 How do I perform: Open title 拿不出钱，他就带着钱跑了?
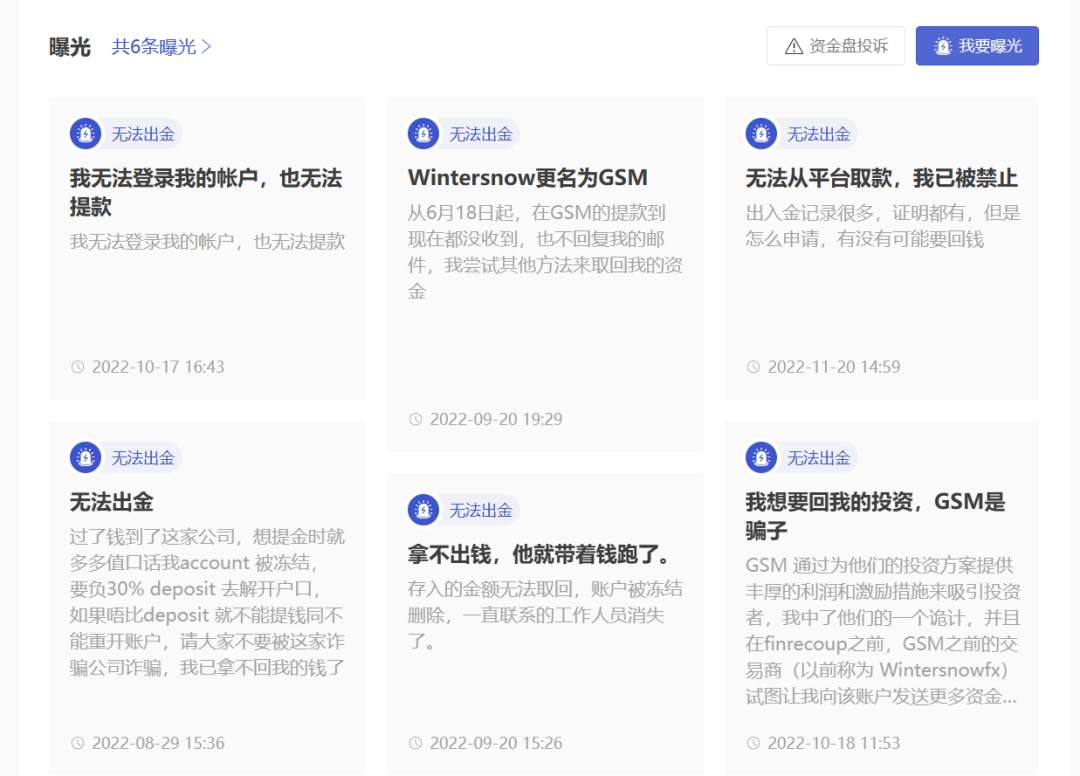click(538, 554)
